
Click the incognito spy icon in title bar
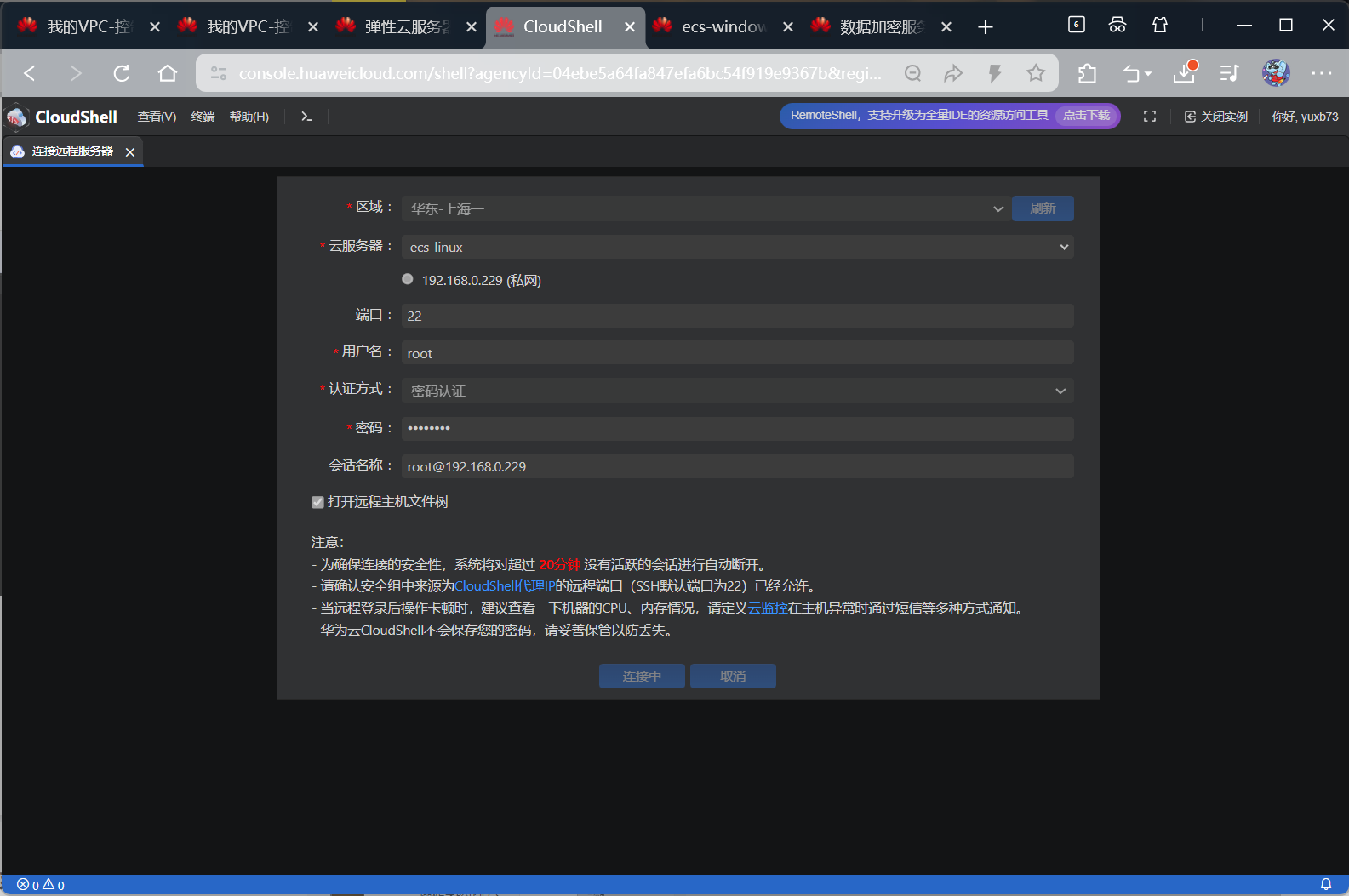(x=1117, y=25)
